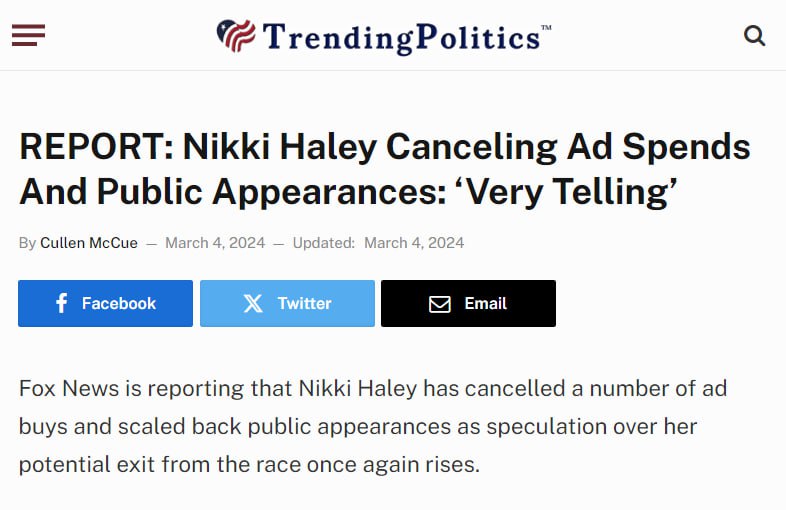Click the Facebook 'f' icon
The image size is (786, 510).
coord(61,303)
